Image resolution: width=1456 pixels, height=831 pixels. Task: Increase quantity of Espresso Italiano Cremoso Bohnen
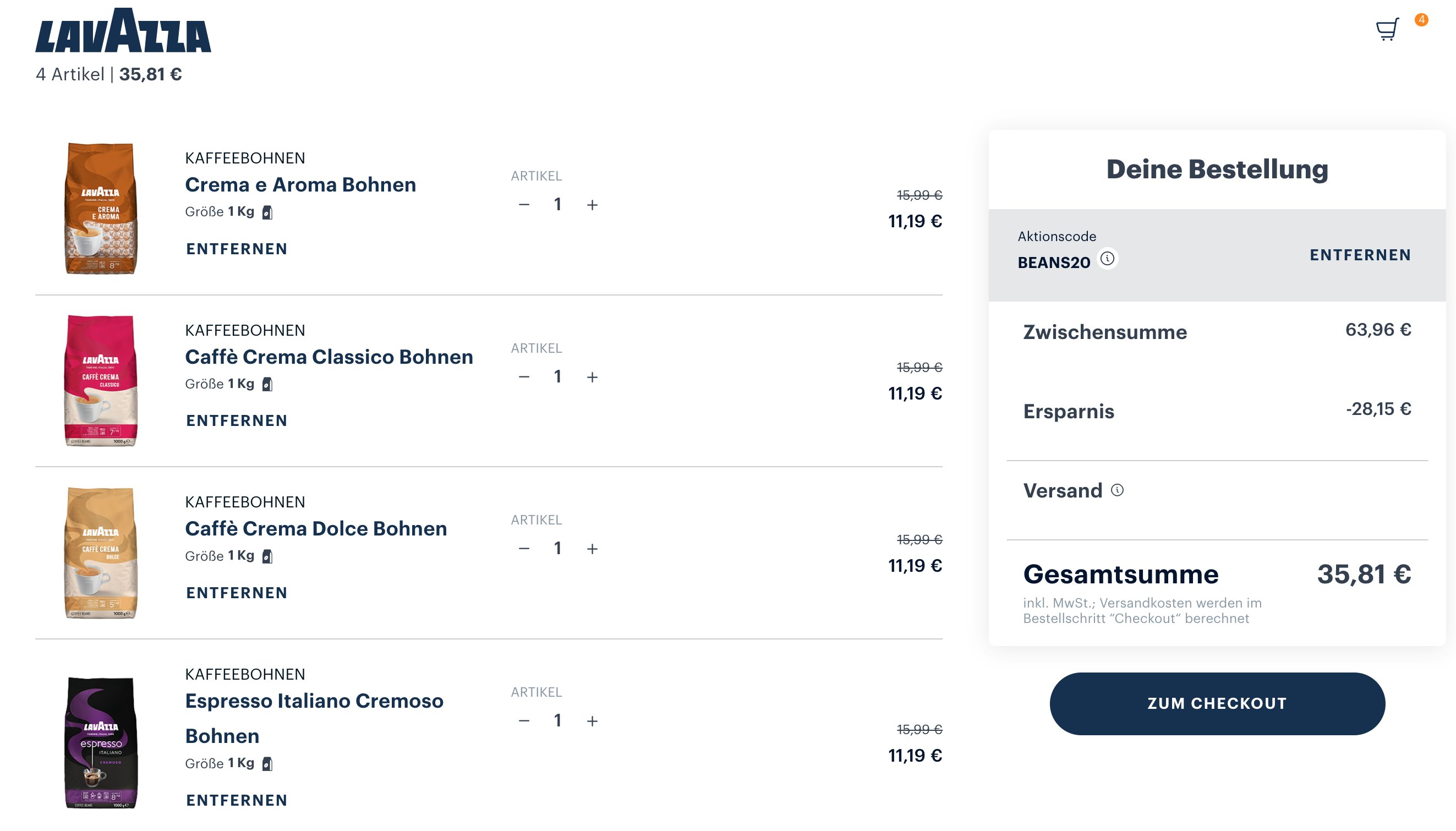point(592,721)
